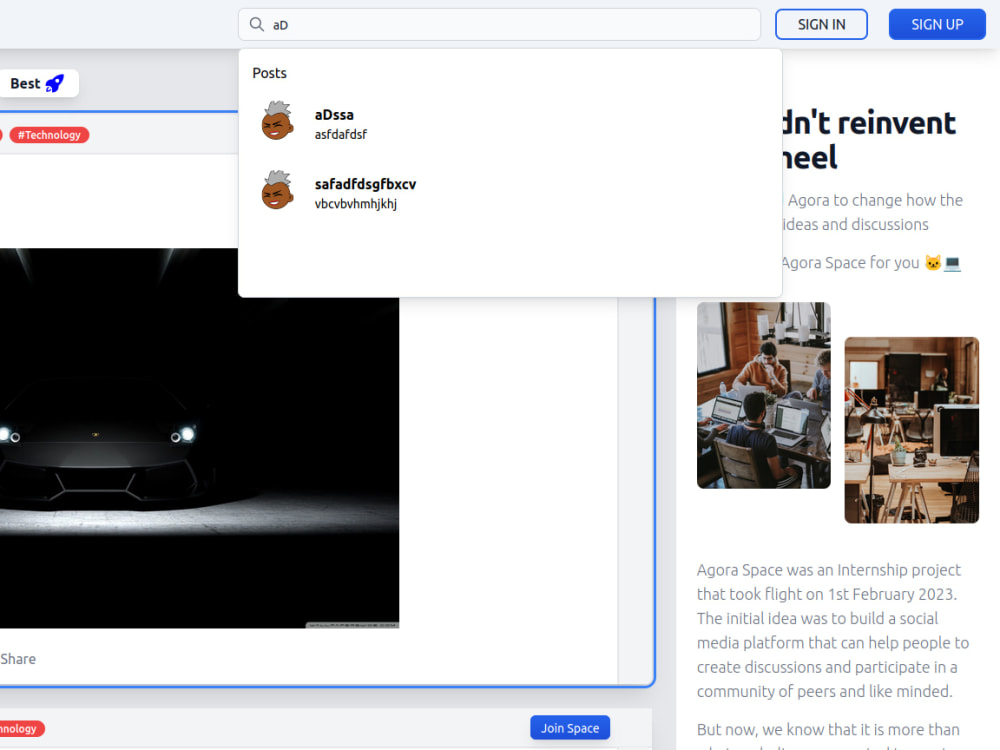Click the asfdafdsf description text

click(341, 135)
